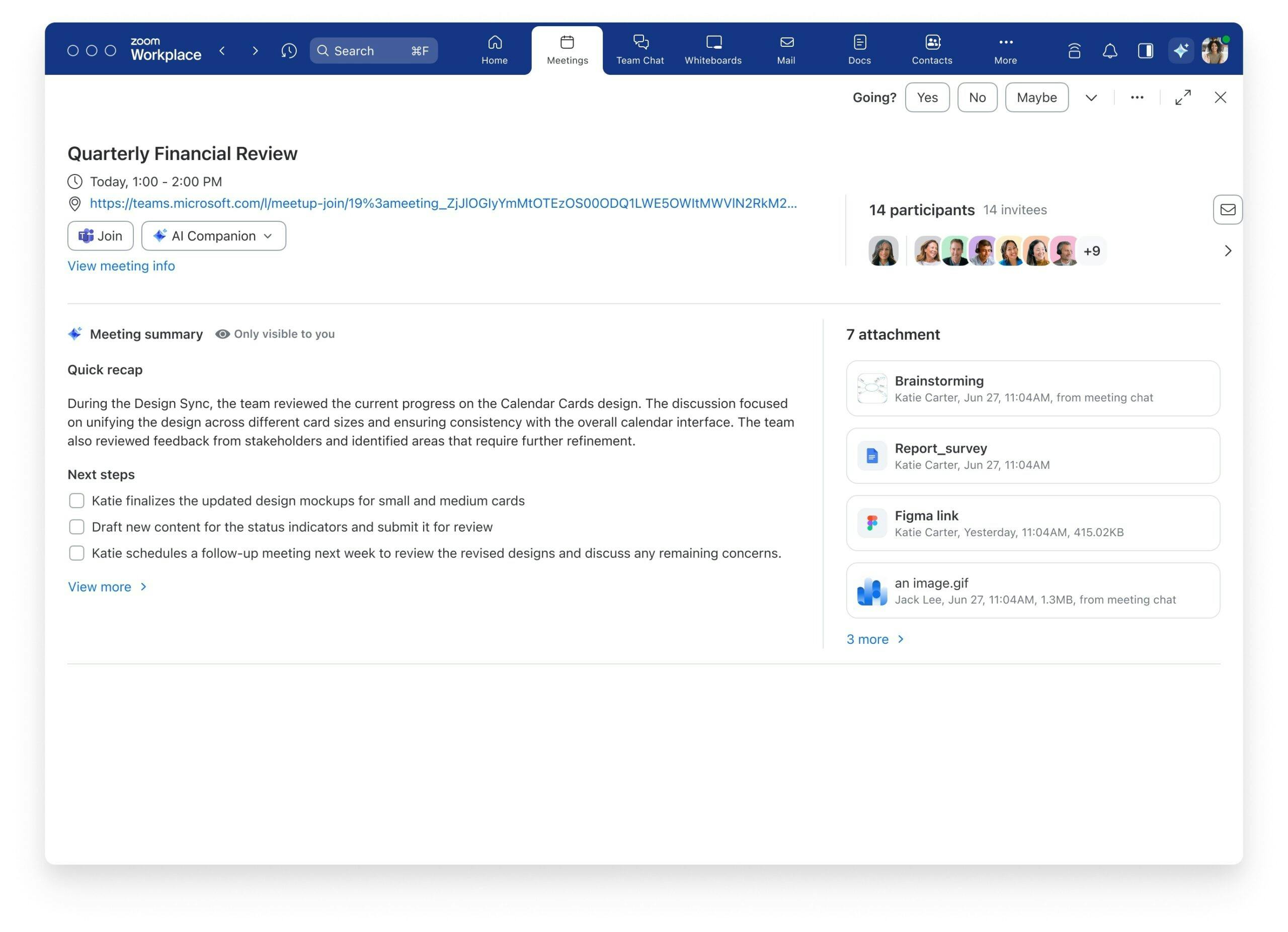Expand the Going response options chevron

coord(1091,98)
